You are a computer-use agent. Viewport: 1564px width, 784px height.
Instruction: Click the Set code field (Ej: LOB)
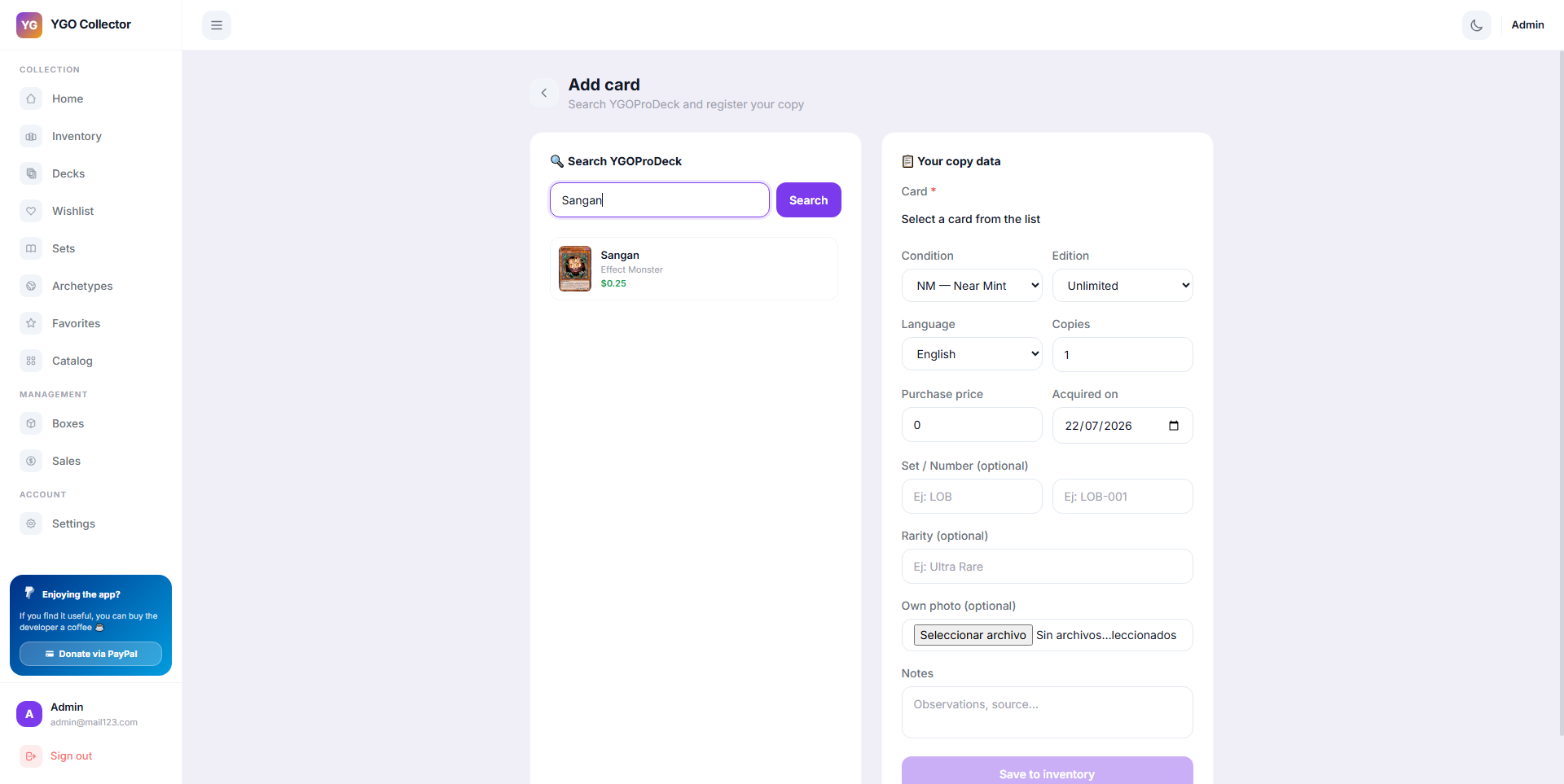[972, 497]
